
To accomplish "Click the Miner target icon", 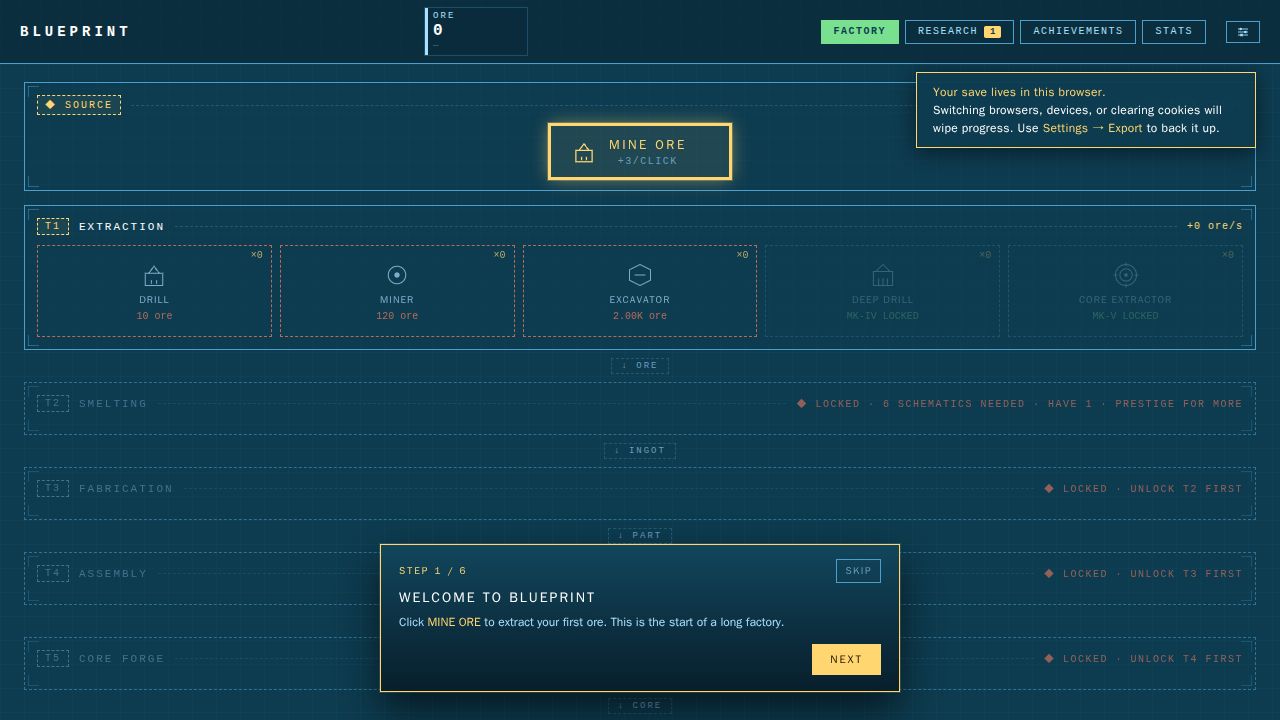I will click(397, 275).
